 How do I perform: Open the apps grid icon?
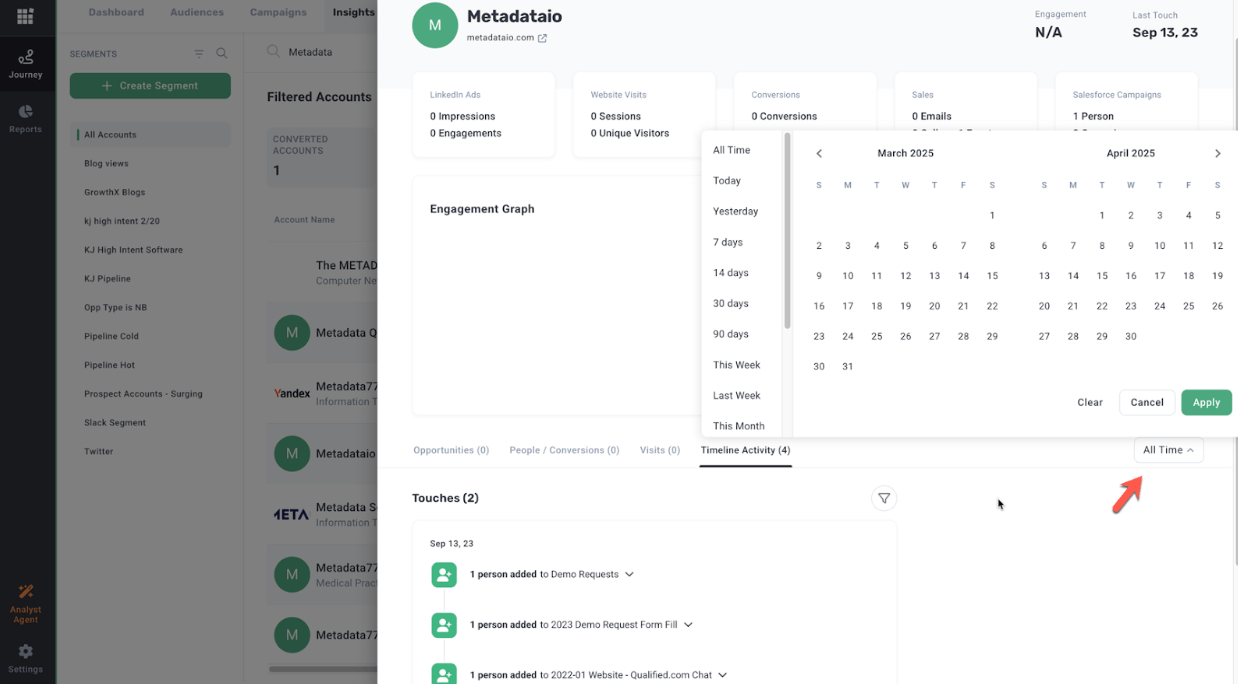tap(25, 16)
